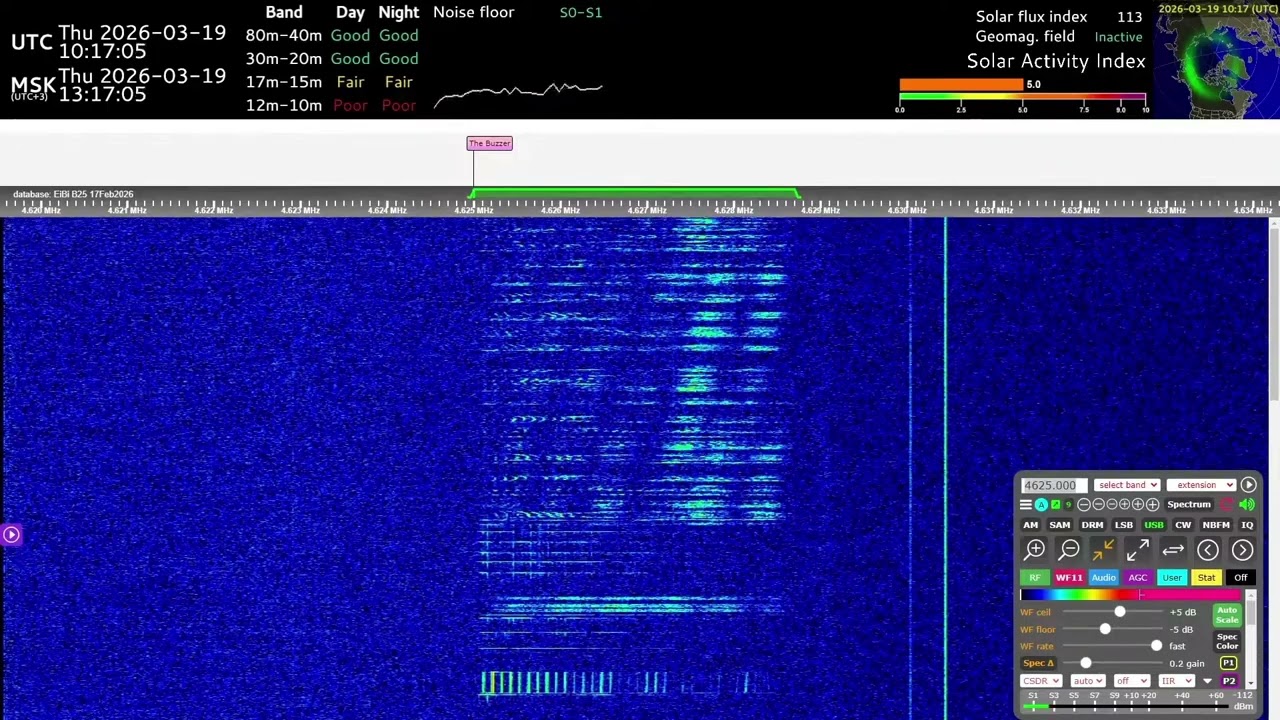Screen dimensions: 1280x720
Task: Click the max zoom out expanding arrows icon
Action: coord(1137,549)
